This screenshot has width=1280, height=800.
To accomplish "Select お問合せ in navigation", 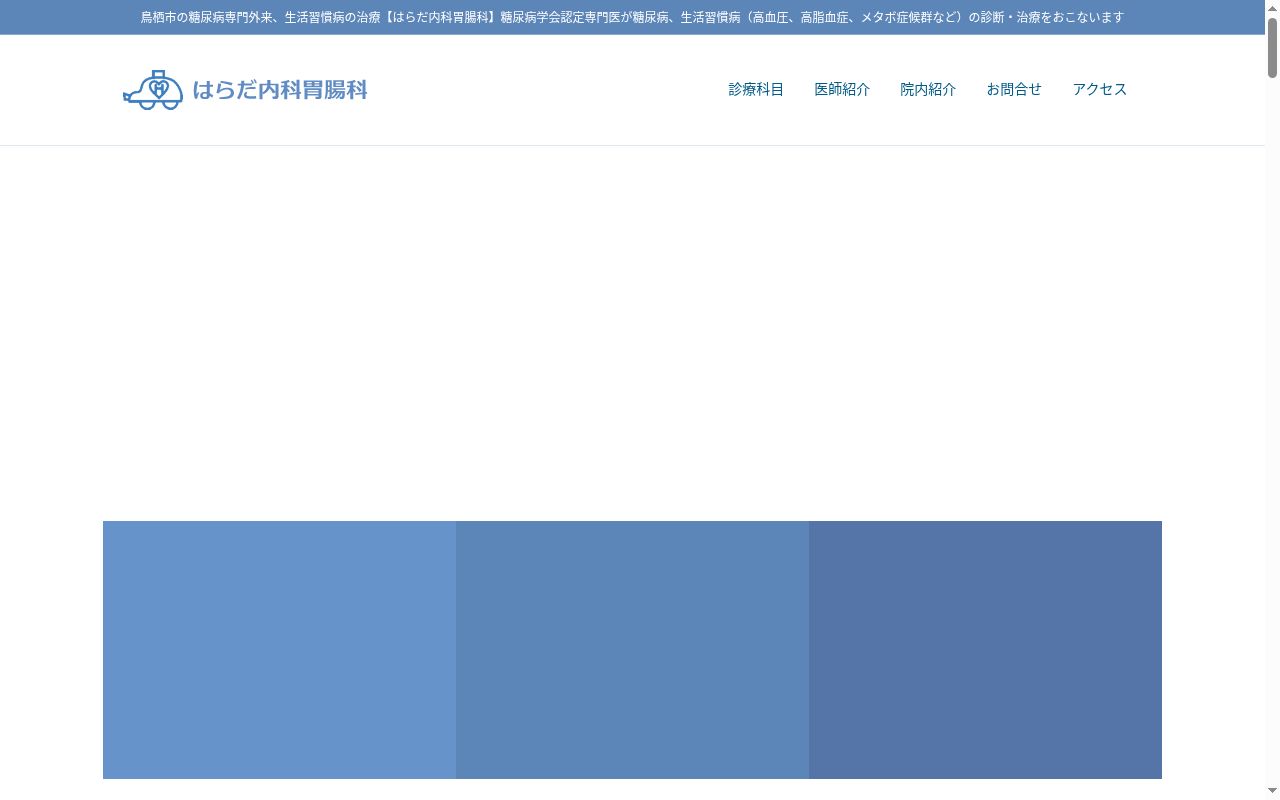I will coord(1014,89).
